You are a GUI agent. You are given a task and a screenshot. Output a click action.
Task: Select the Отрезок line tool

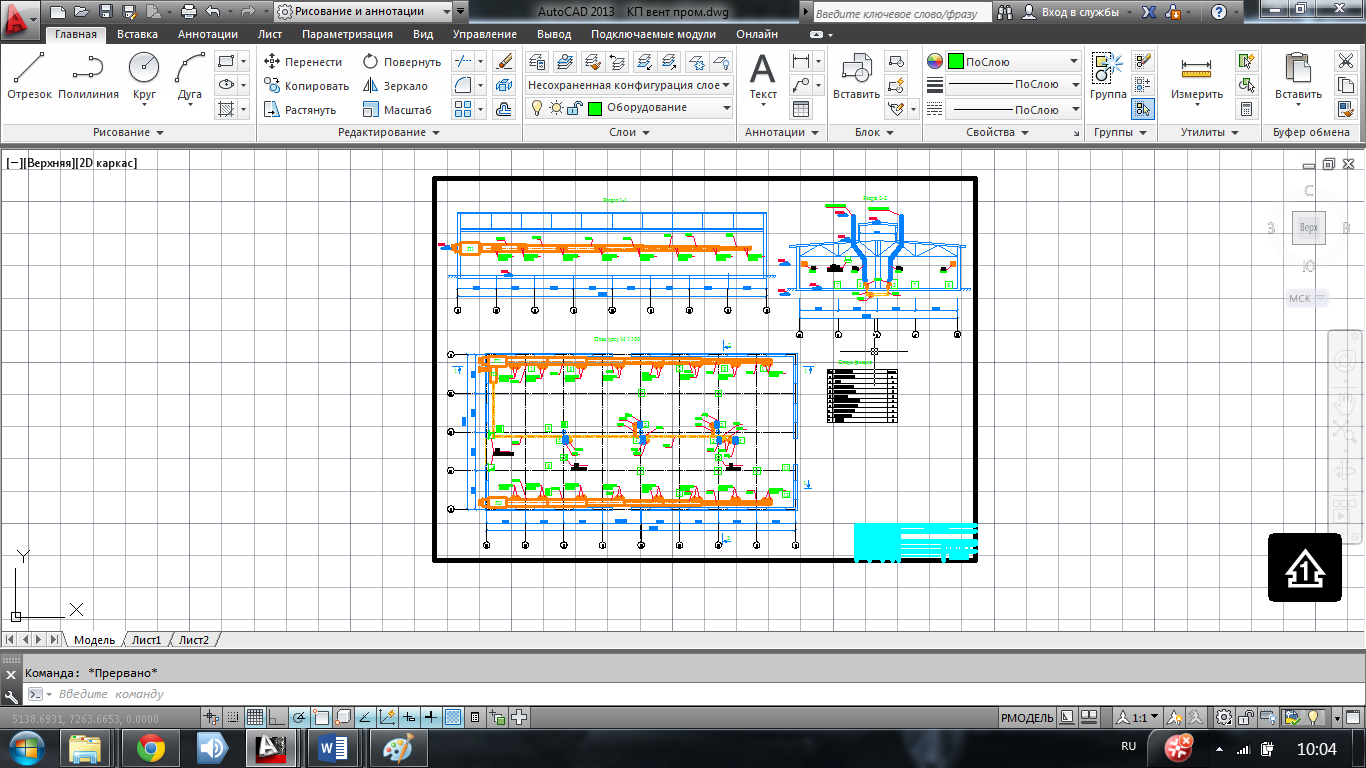click(29, 76)
